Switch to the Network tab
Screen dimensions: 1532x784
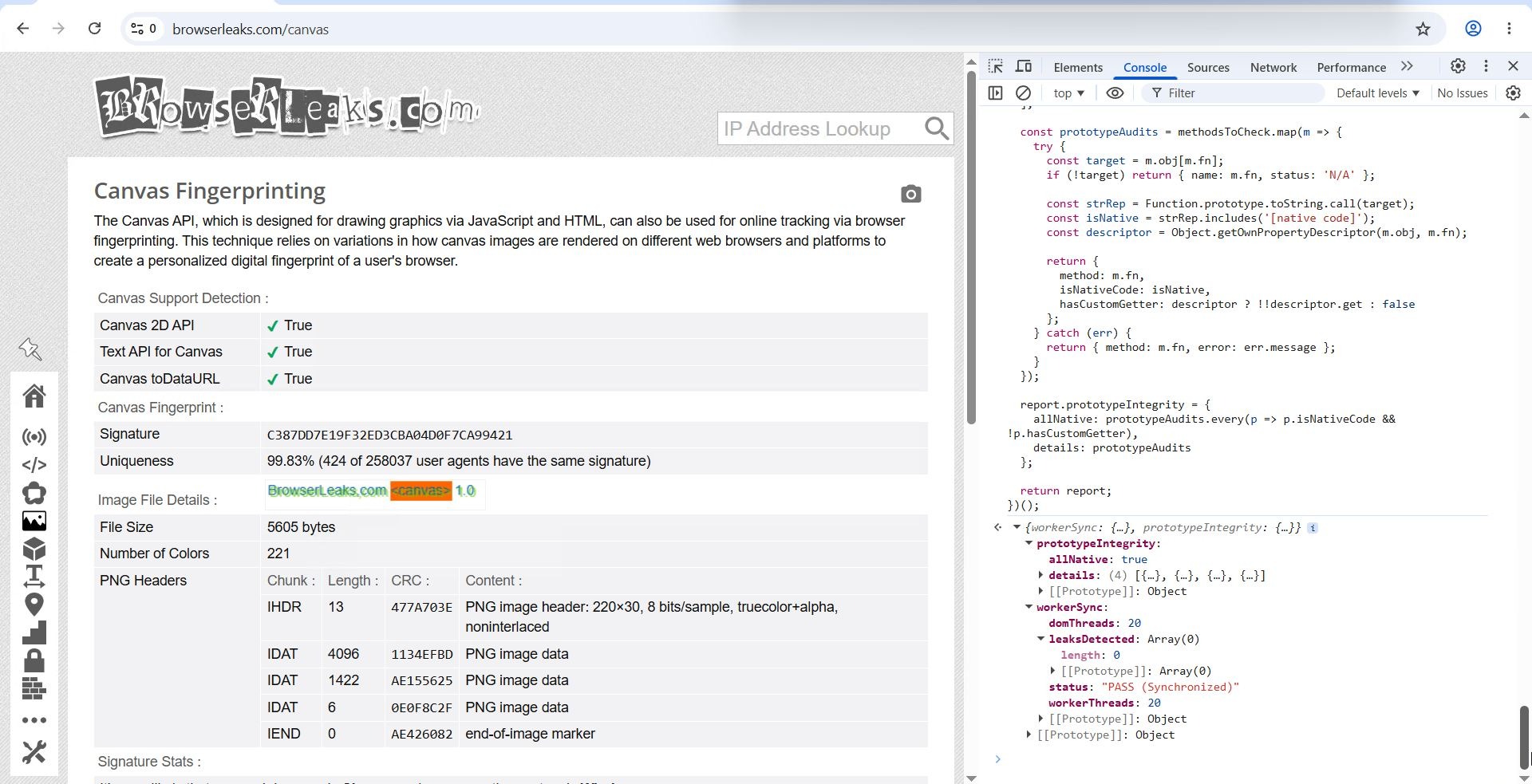click(x=1273, y=68)
